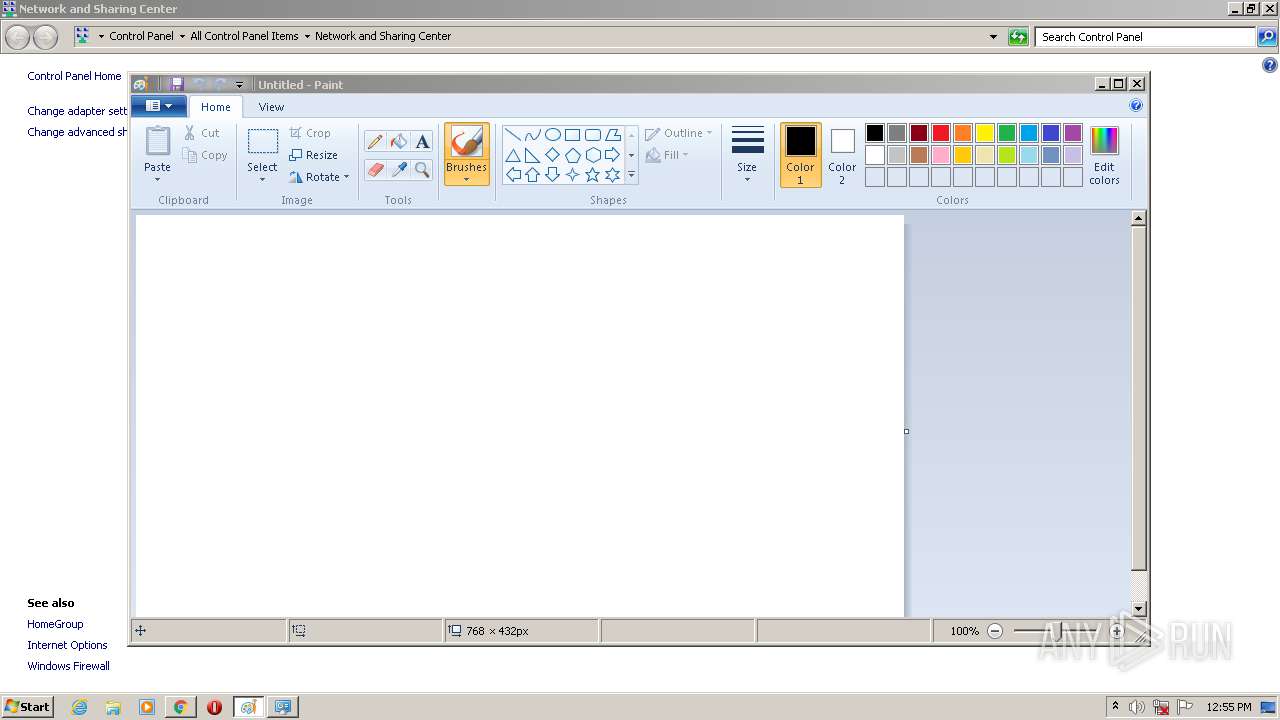Pick the Curve shape
Screen dimensions: 1280x720
pos(532,135)
